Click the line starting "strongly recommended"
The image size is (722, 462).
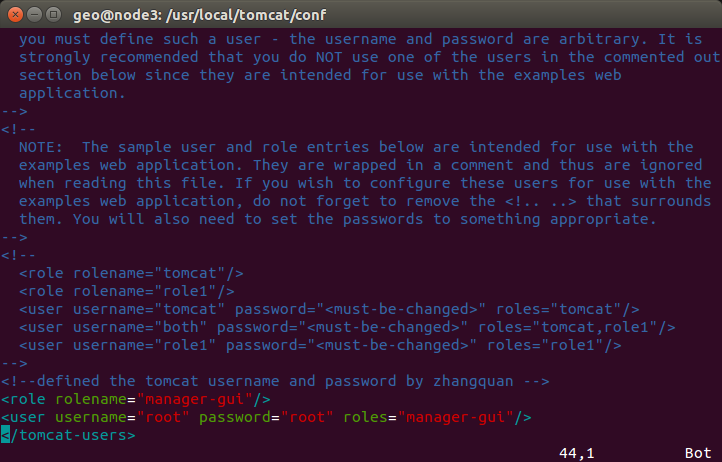click(x=360, y=57)
